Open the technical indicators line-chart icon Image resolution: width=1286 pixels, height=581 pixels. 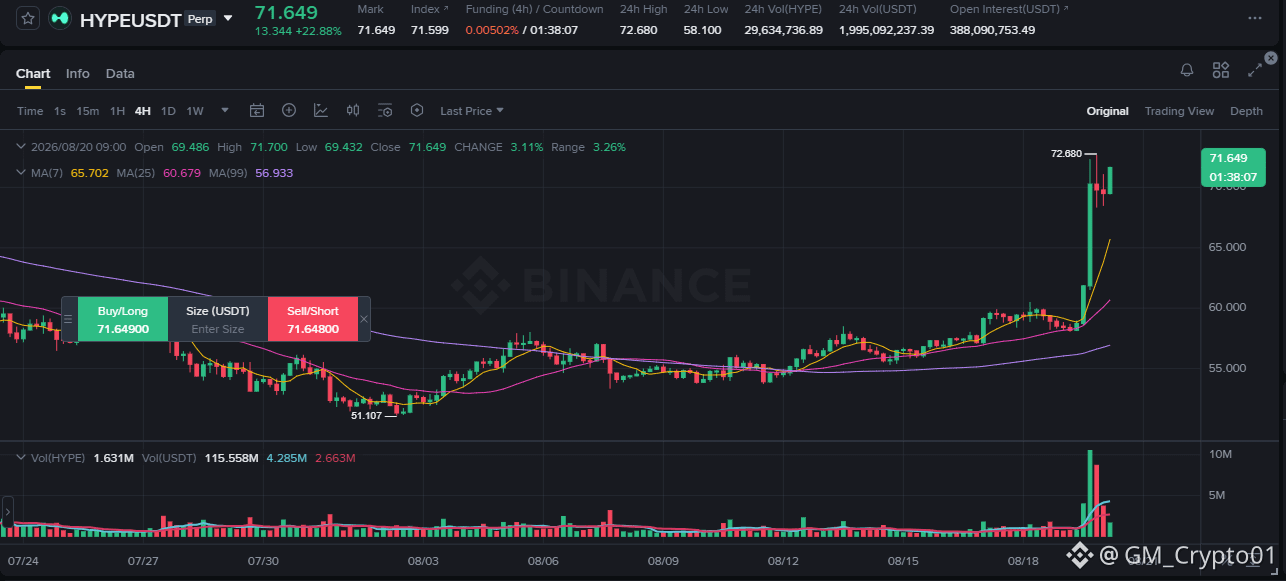(x=321, y=111)
